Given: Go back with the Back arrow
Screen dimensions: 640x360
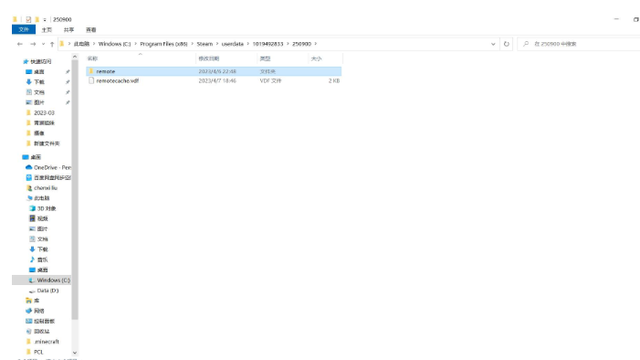Looking at the screenshot, I should click(20, 44).
